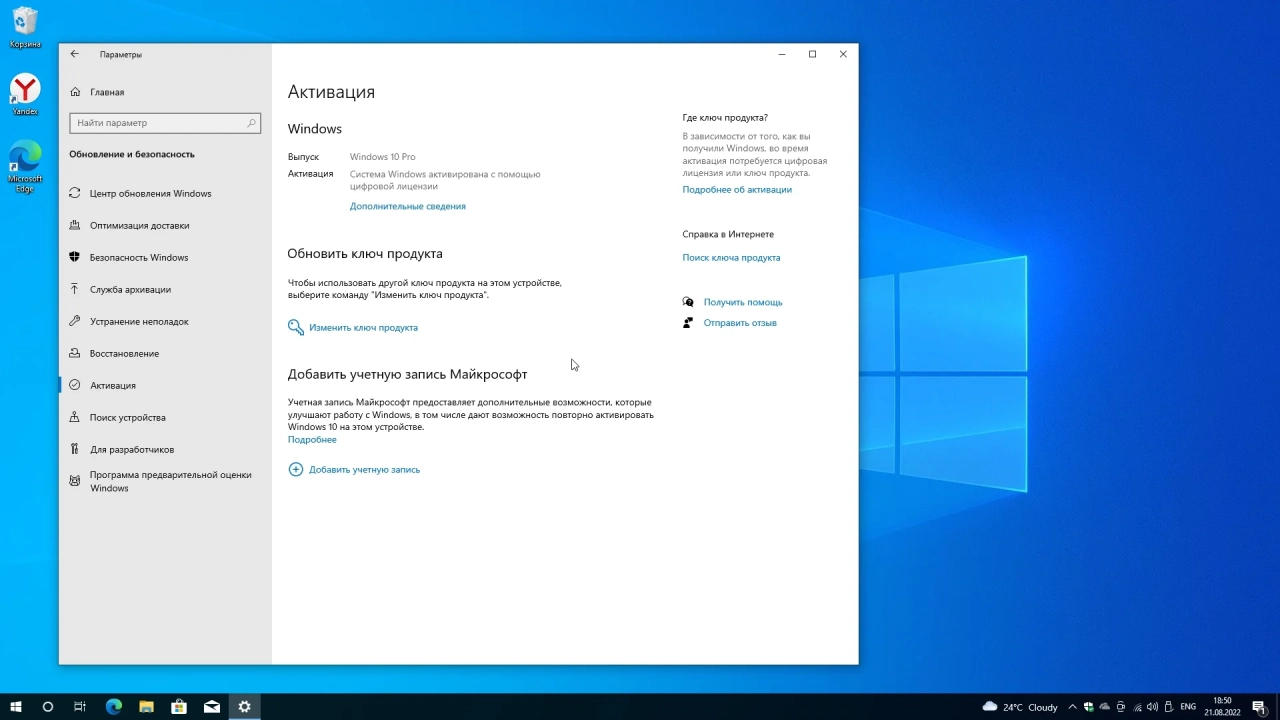Click Дополнительные сведения link
The image size is (1280, 720).
pyautogui.click(x=407, y=206)
